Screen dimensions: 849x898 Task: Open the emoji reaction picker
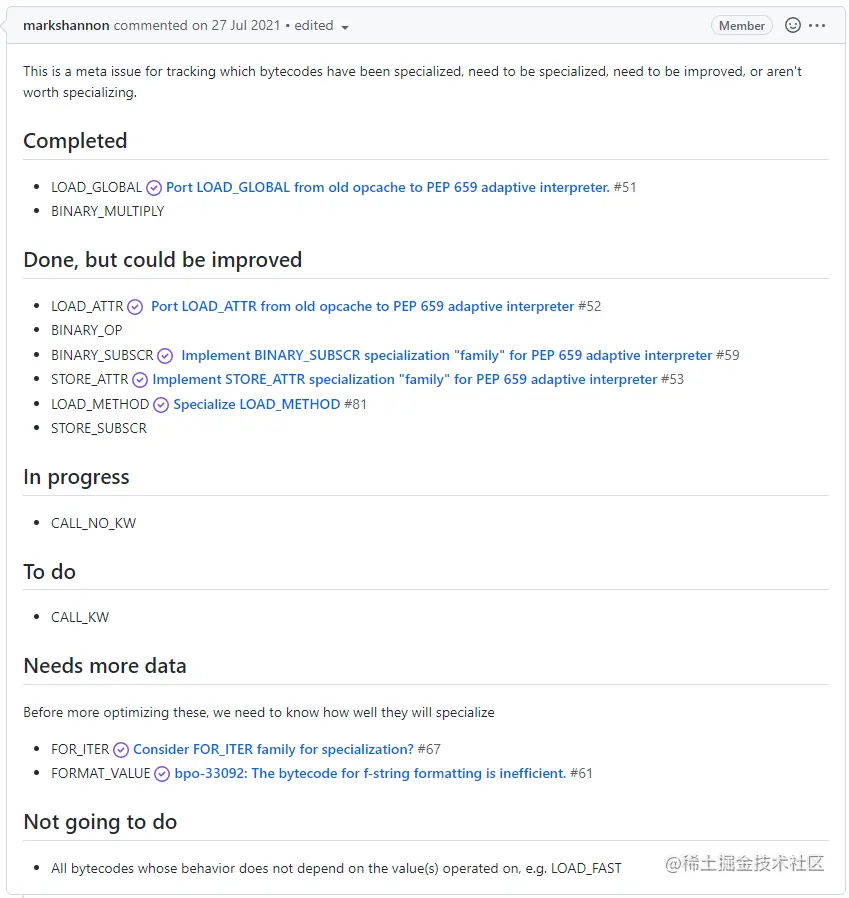[x=793, y=25]
